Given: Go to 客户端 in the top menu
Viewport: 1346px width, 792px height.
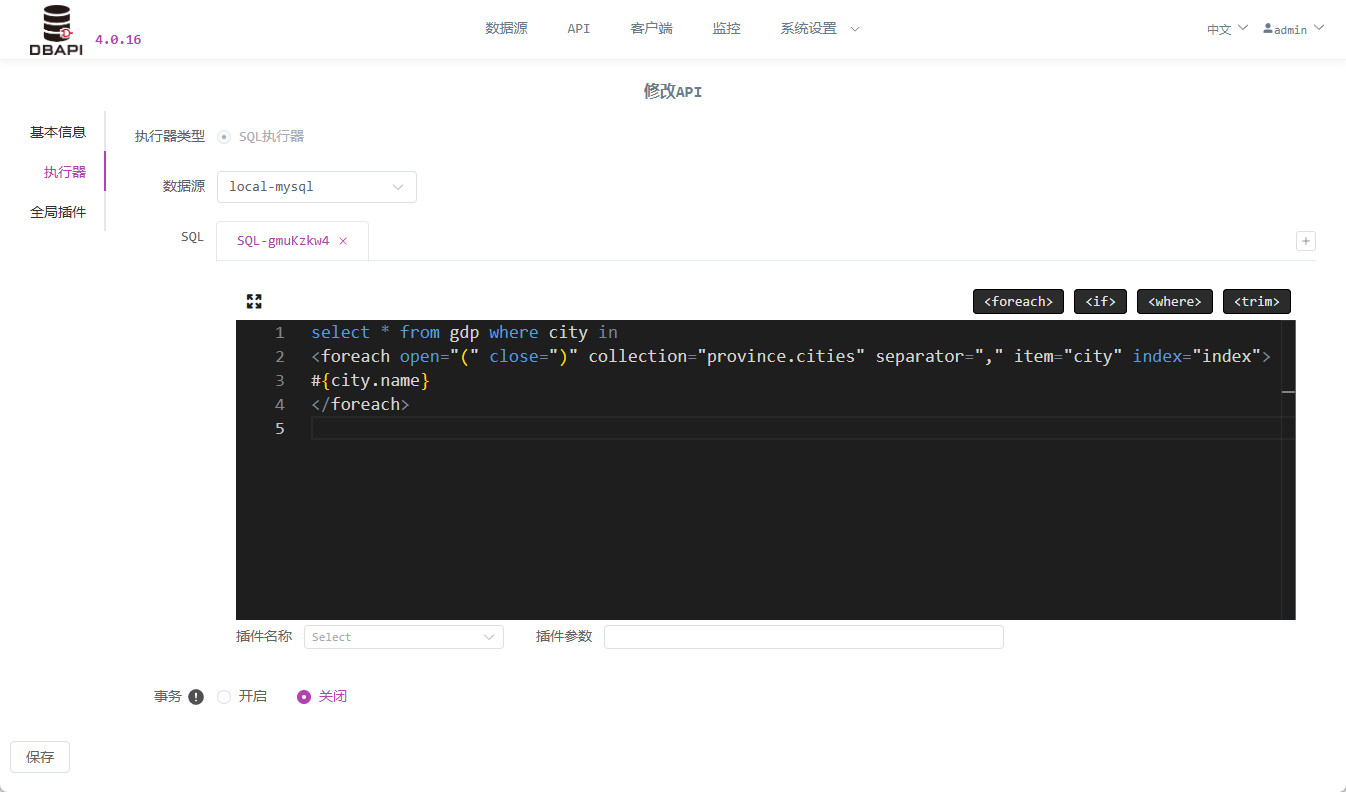Looking at the screenshot, I should pyautogui.click(x=651, y=29).
